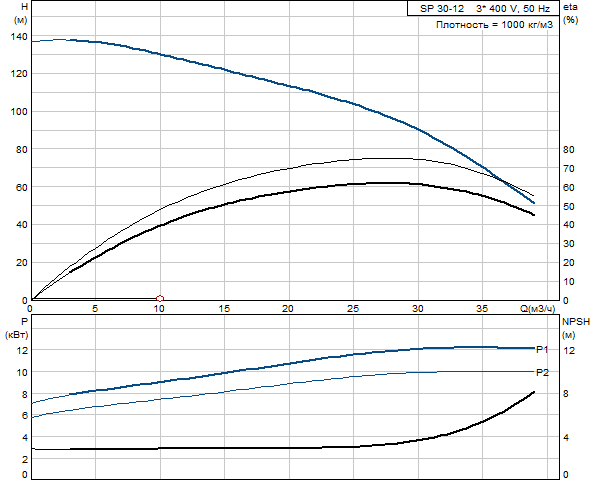
Task: Click the NPSH (м) axis label
Action: click(576, 328)
